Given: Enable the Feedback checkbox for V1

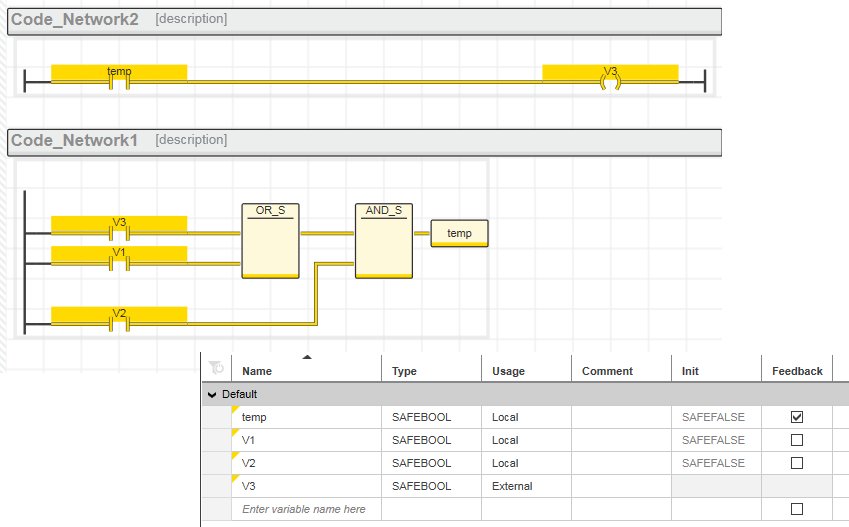Looking at the screenshot, I should point(796,440).
